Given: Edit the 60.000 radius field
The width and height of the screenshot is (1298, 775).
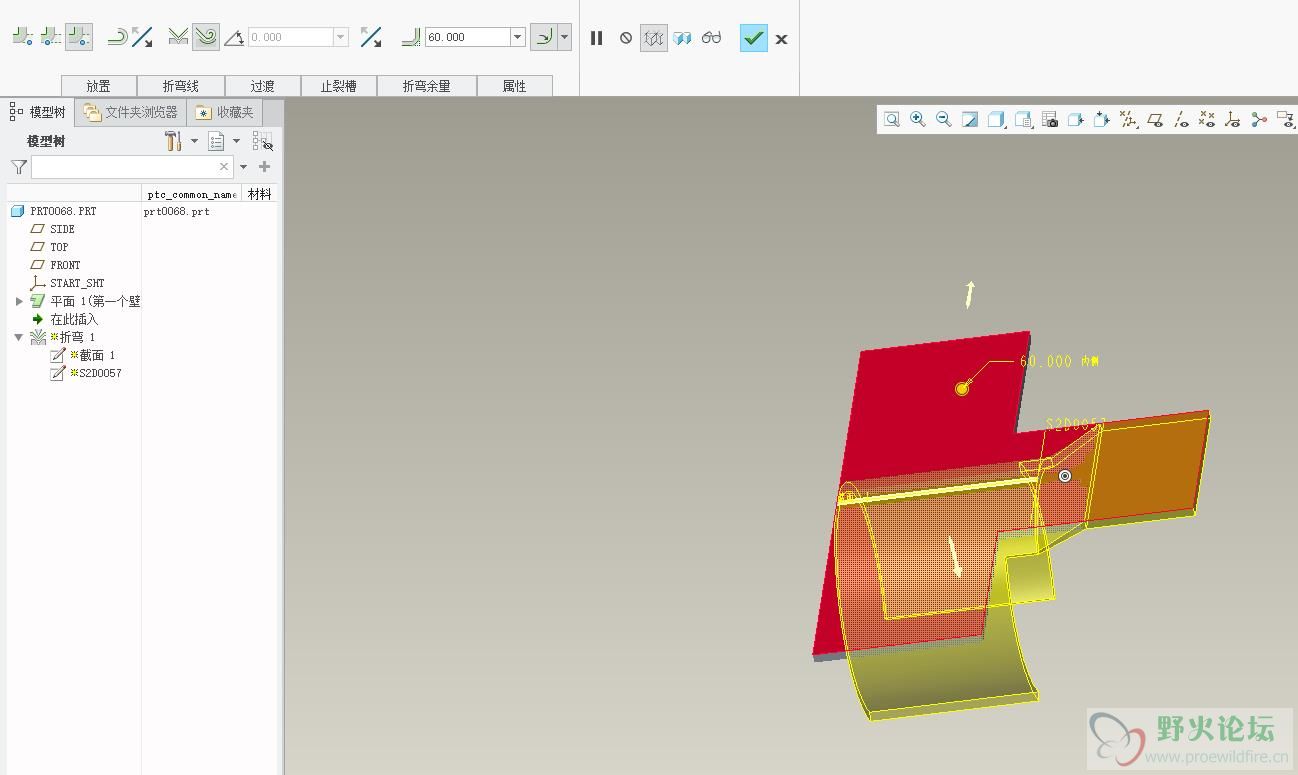Looking at the screenshot, I should [467, 37].
